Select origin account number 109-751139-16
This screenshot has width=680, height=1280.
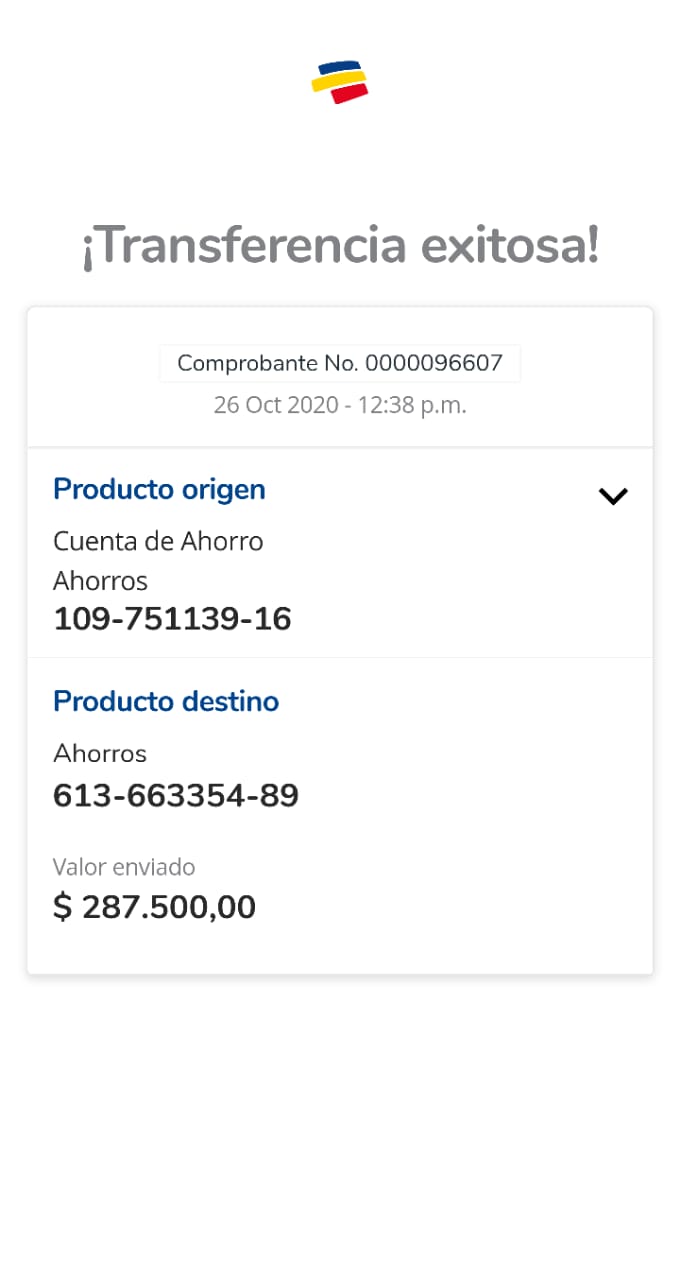tap(172, 619)
